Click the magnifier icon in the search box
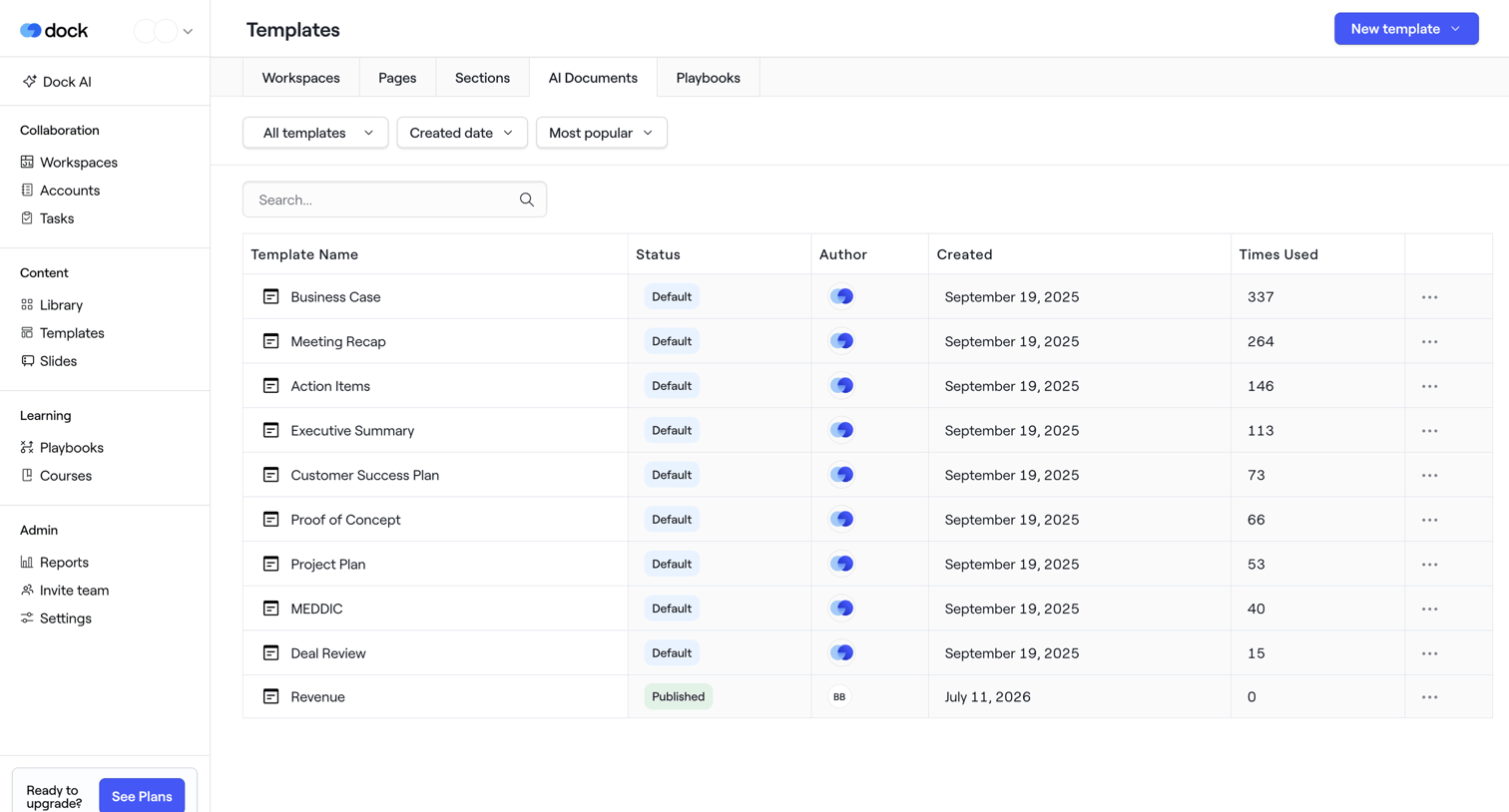Viewport: 1509px width, 812px height. point(527,200)
